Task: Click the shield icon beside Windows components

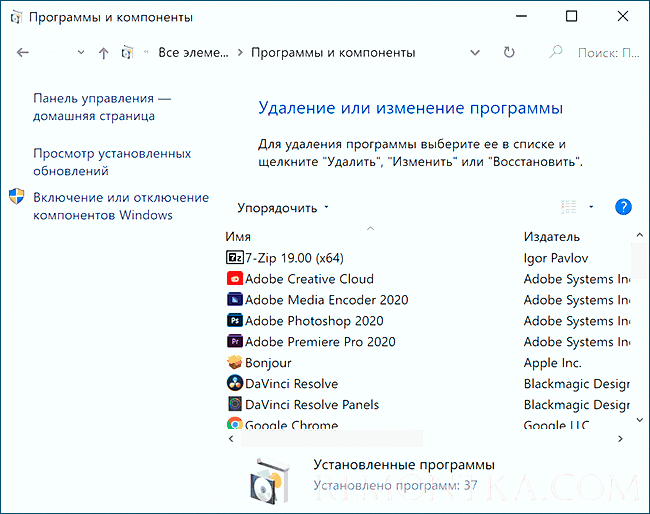Action: click(17, 197)
